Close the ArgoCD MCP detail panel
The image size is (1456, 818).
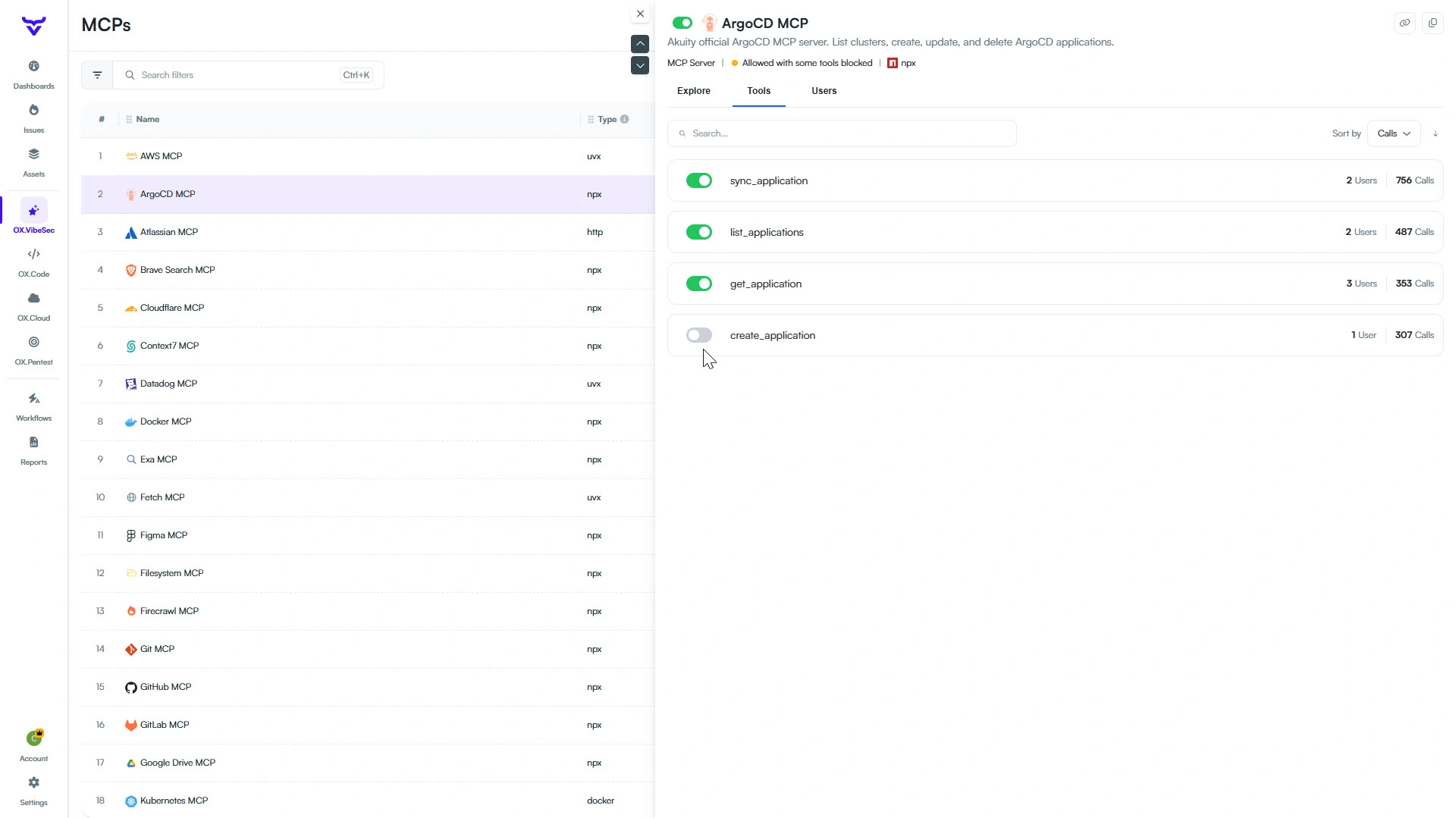click(x=640, y=14)
